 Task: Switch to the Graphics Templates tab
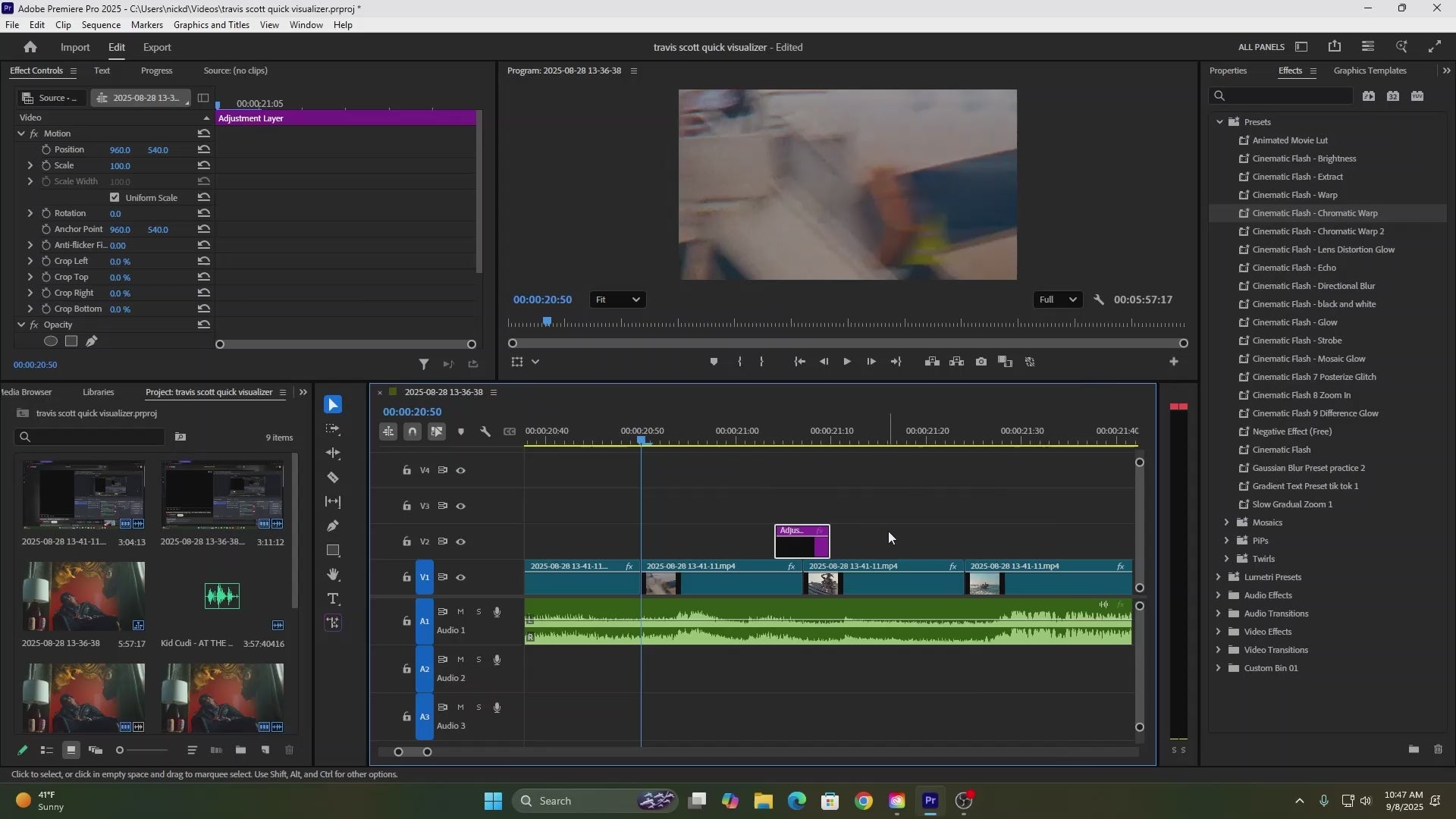click(x=1370, y=71)
